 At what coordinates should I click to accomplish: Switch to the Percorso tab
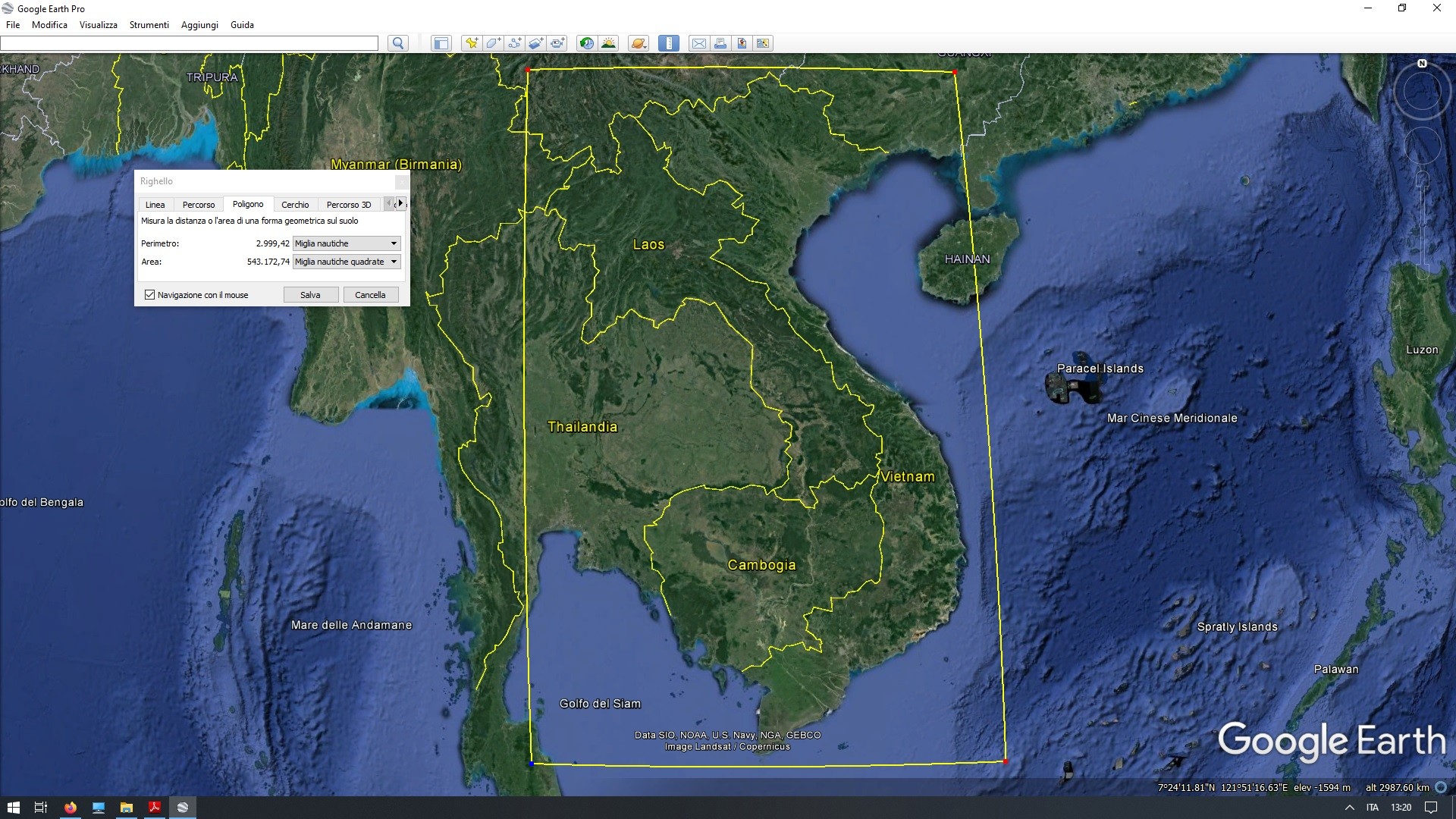pyautogui.click(x=199, y=205)
